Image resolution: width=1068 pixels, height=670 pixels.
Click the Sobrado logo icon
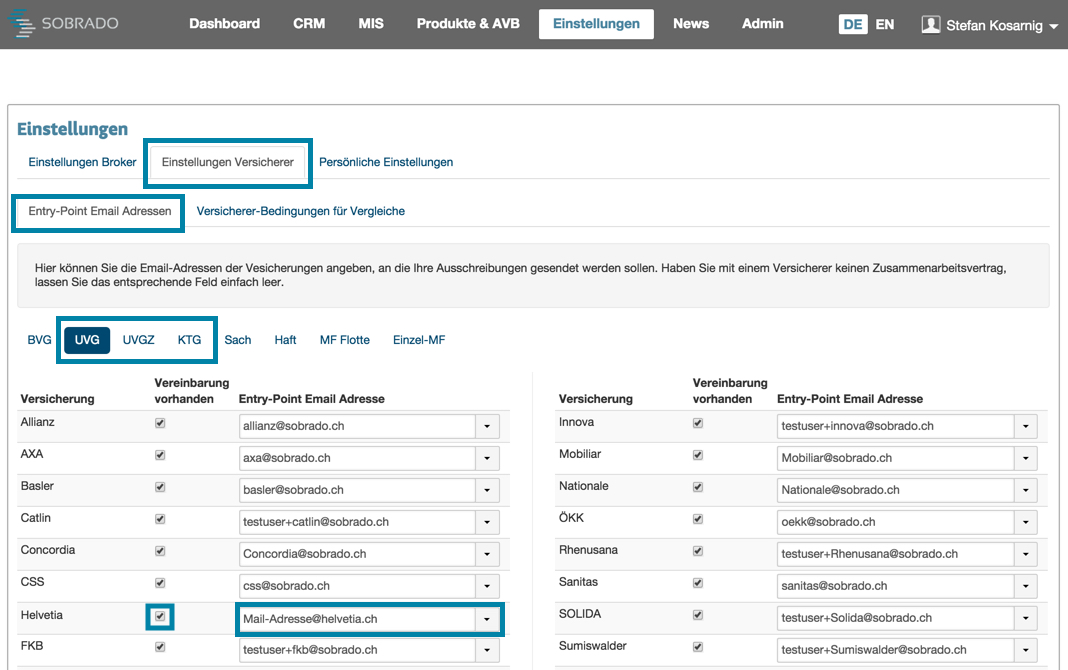pyautogui.click(x=21, y=23)
